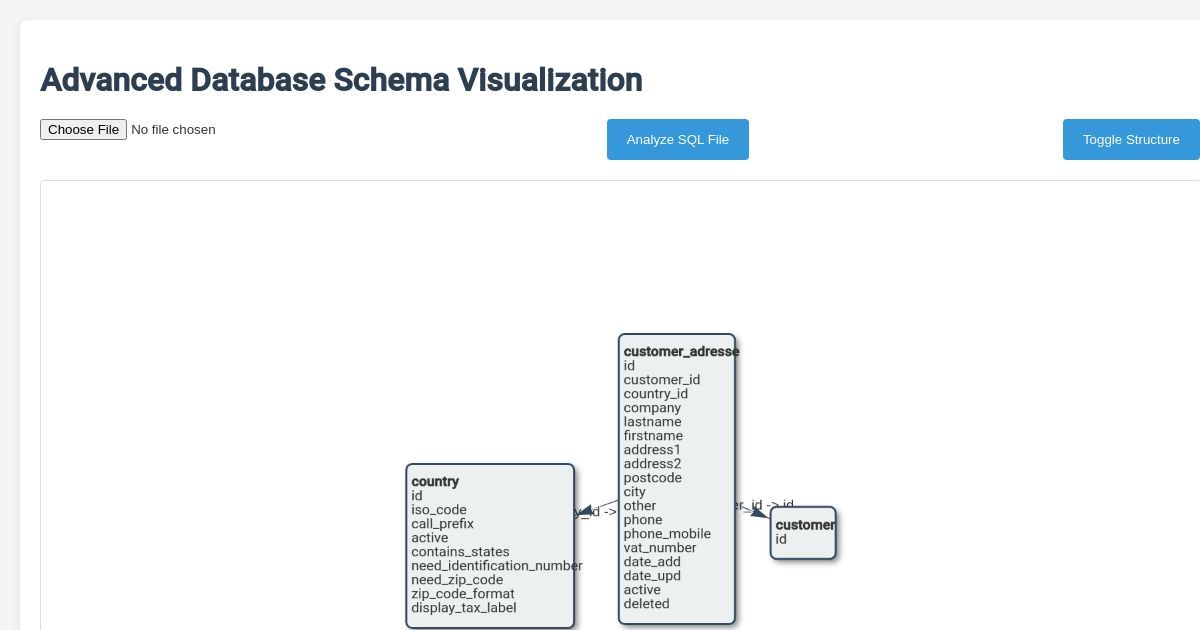The image size is (1200, 630).
Task: Click the Toggle Structure button
Action: 1131,139
